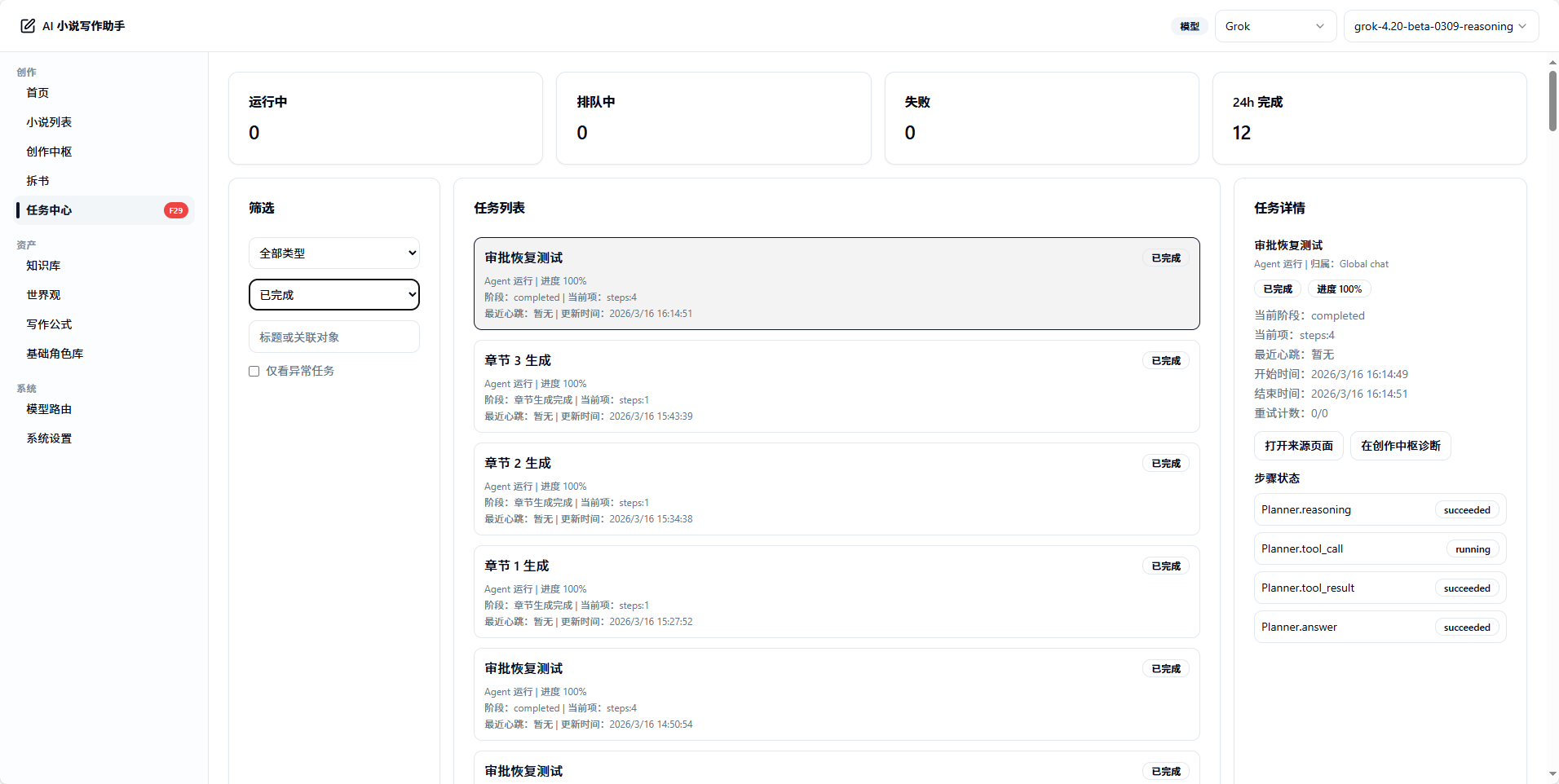The width and height of the screenshot is (1559, 784).
Task: Open the grok-4.20-beta-0309-reasoning model dropdown
Action: (x=1439, y=25)
